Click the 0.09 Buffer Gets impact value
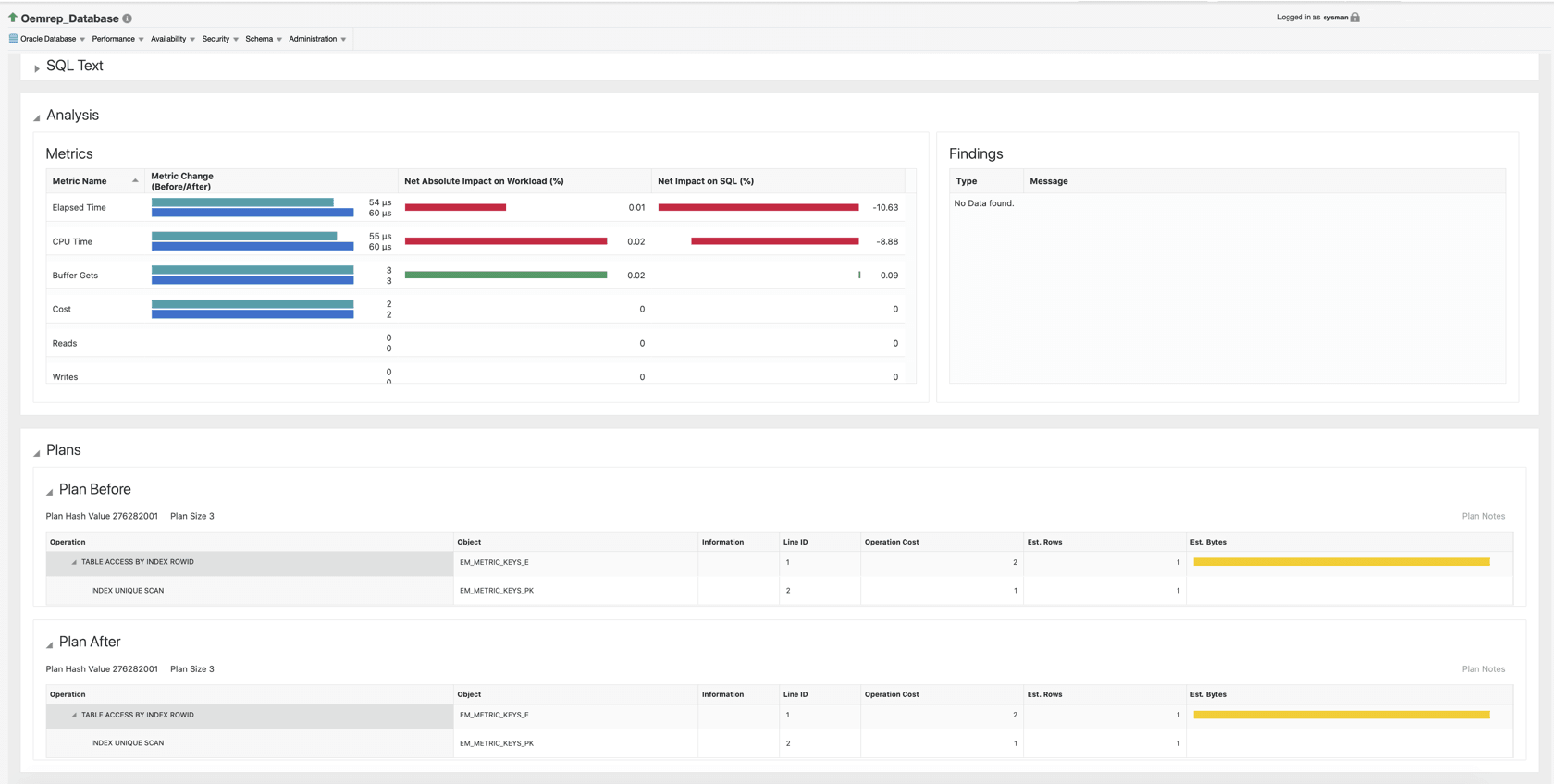Viewport: 1554px width, 784px height. tap(889, 276)
